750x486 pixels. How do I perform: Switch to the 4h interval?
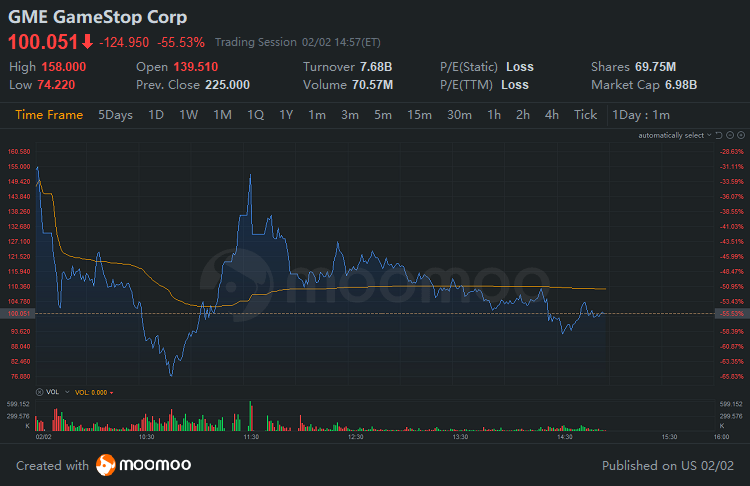tap(551, 115)
